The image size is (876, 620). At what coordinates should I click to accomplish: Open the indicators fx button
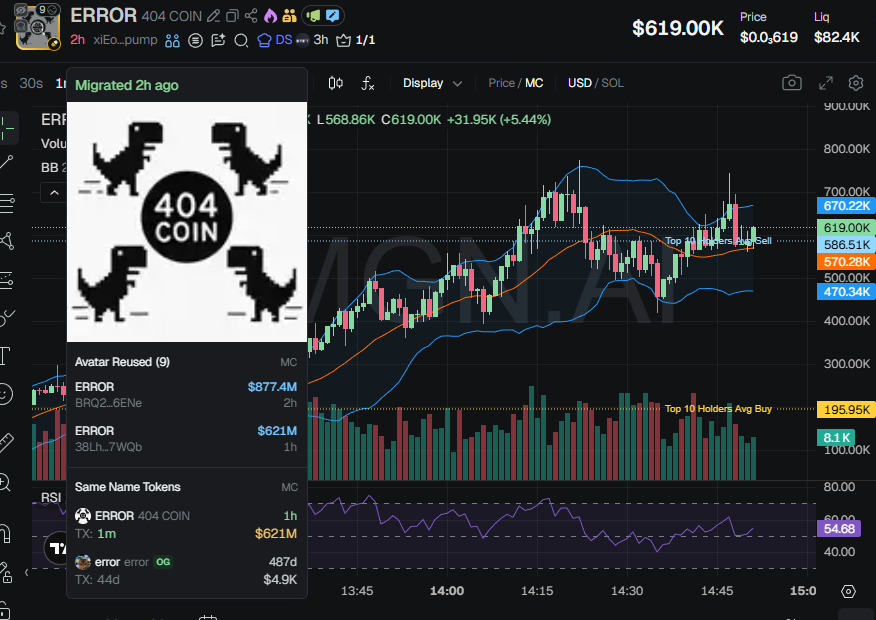(367, 83)
